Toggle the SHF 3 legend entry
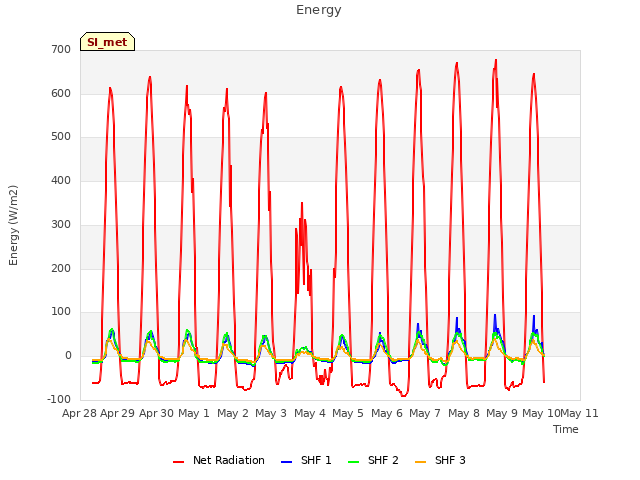Screen dimensions: 640x480 pyautogui.click(x=440, y=460)
